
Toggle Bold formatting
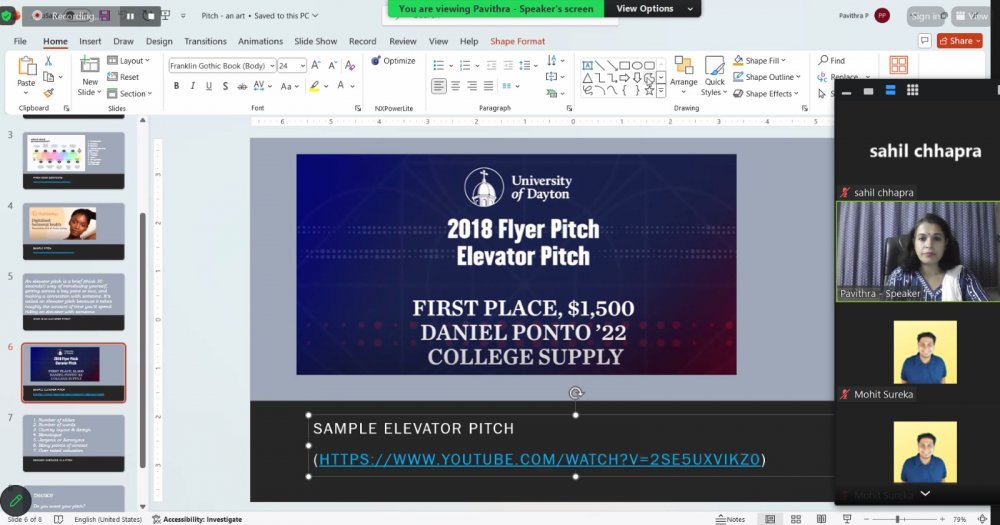[177, 86]
